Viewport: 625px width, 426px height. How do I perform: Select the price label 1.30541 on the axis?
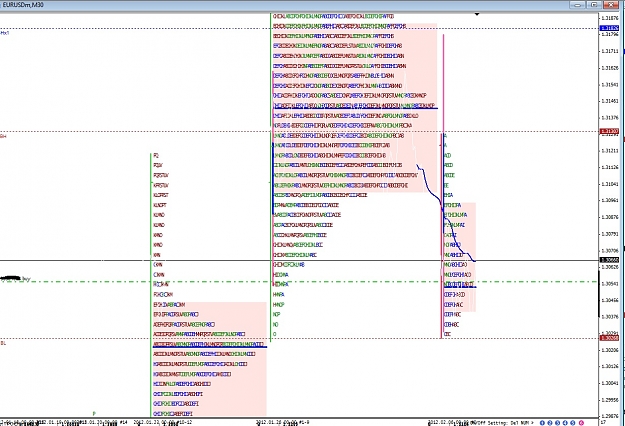(x=610, y=284)
